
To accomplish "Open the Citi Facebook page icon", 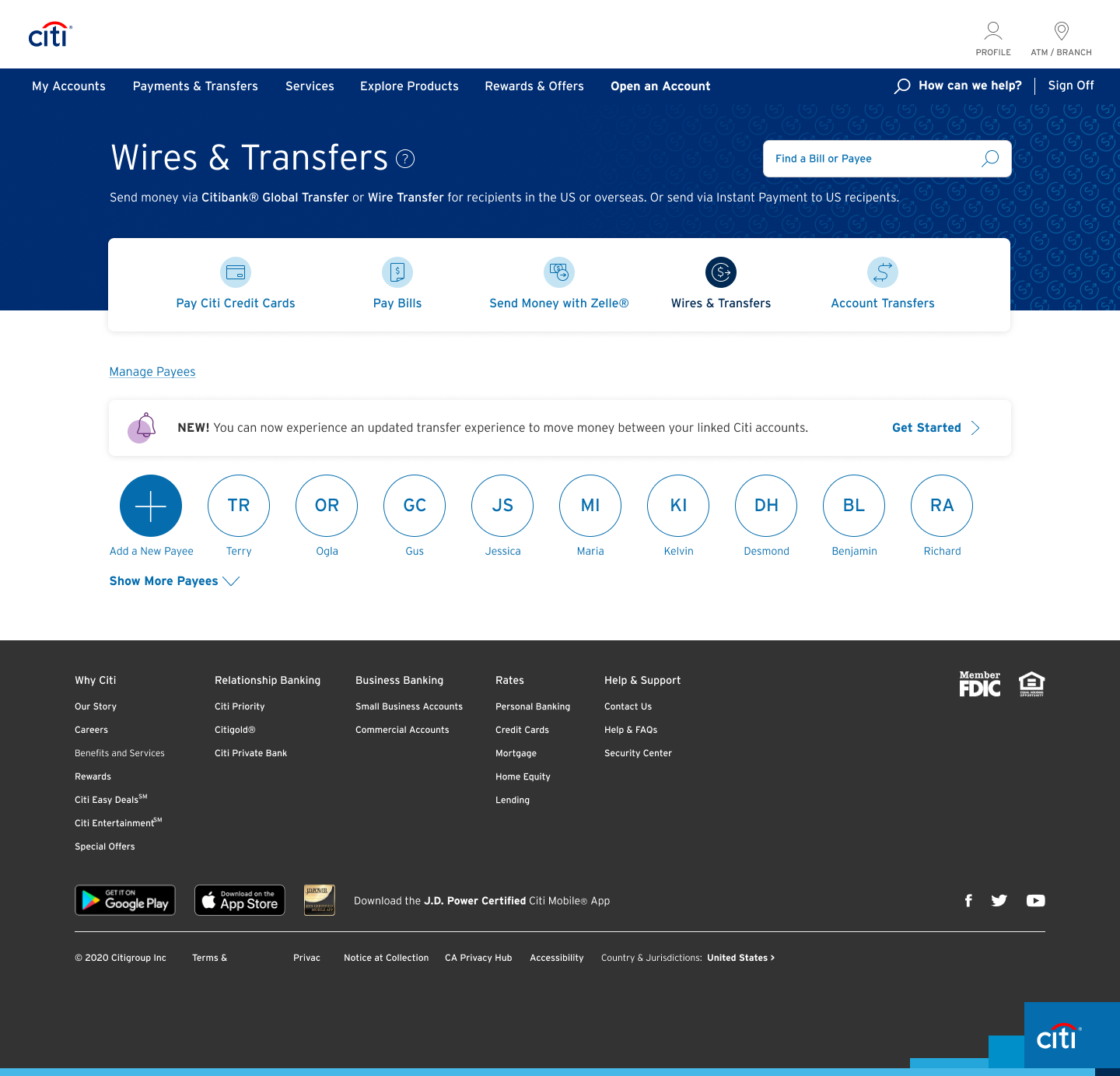I will [x=968, y=900].
